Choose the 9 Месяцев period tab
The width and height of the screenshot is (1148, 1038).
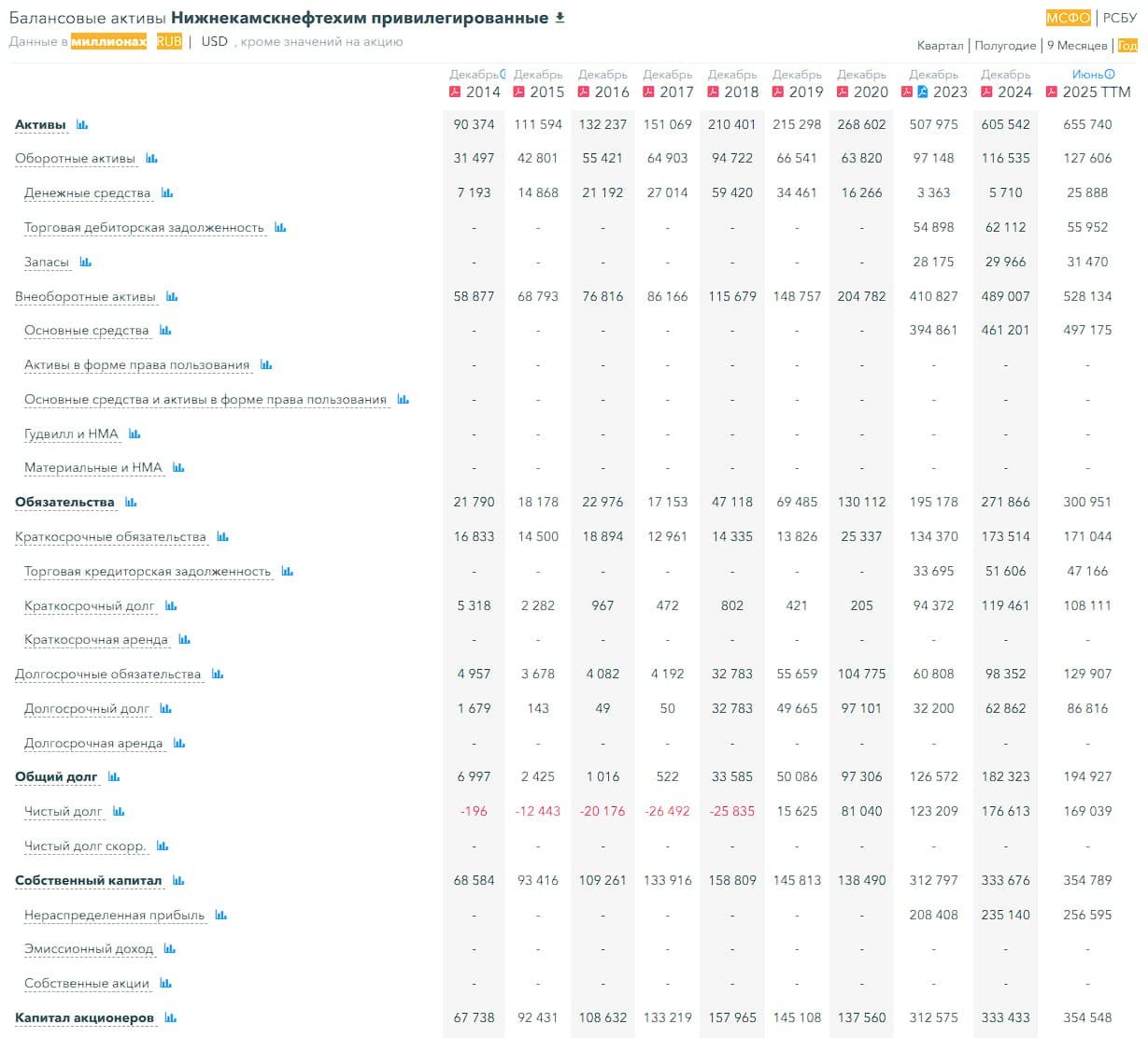(x=1077, y=45)
